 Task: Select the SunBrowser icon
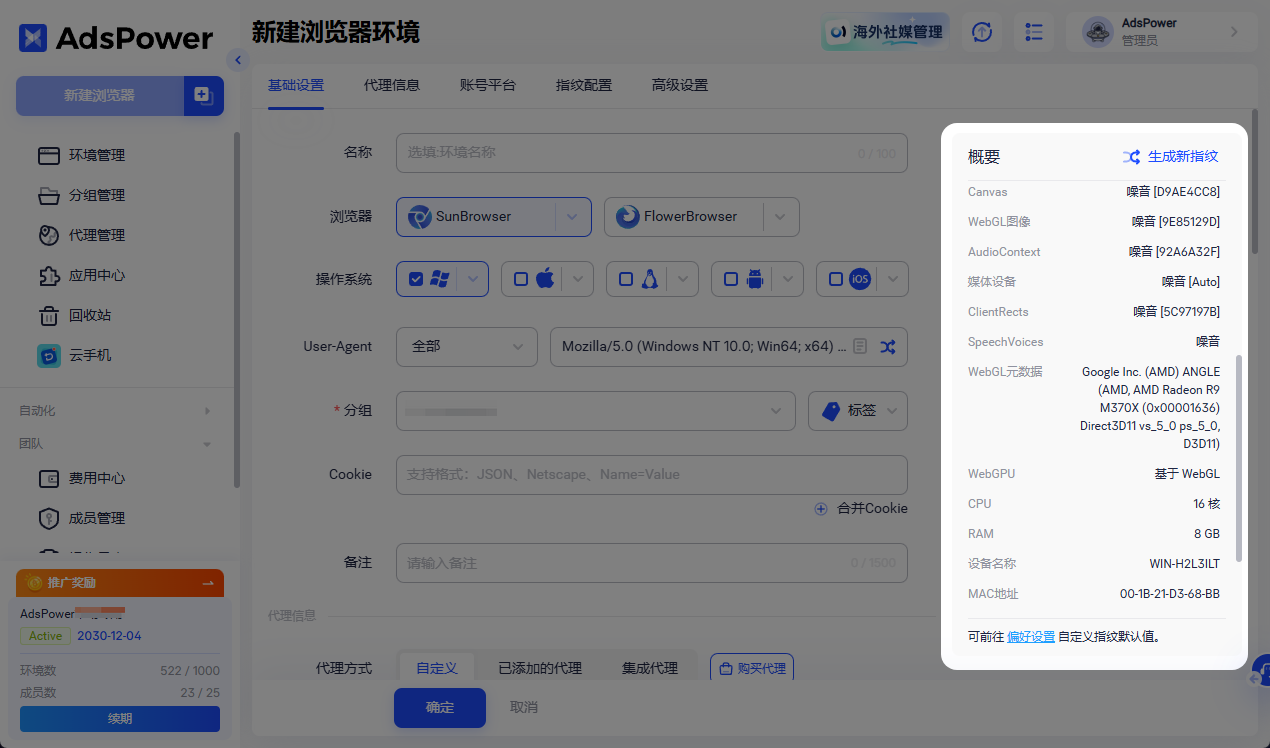[420, 216]
